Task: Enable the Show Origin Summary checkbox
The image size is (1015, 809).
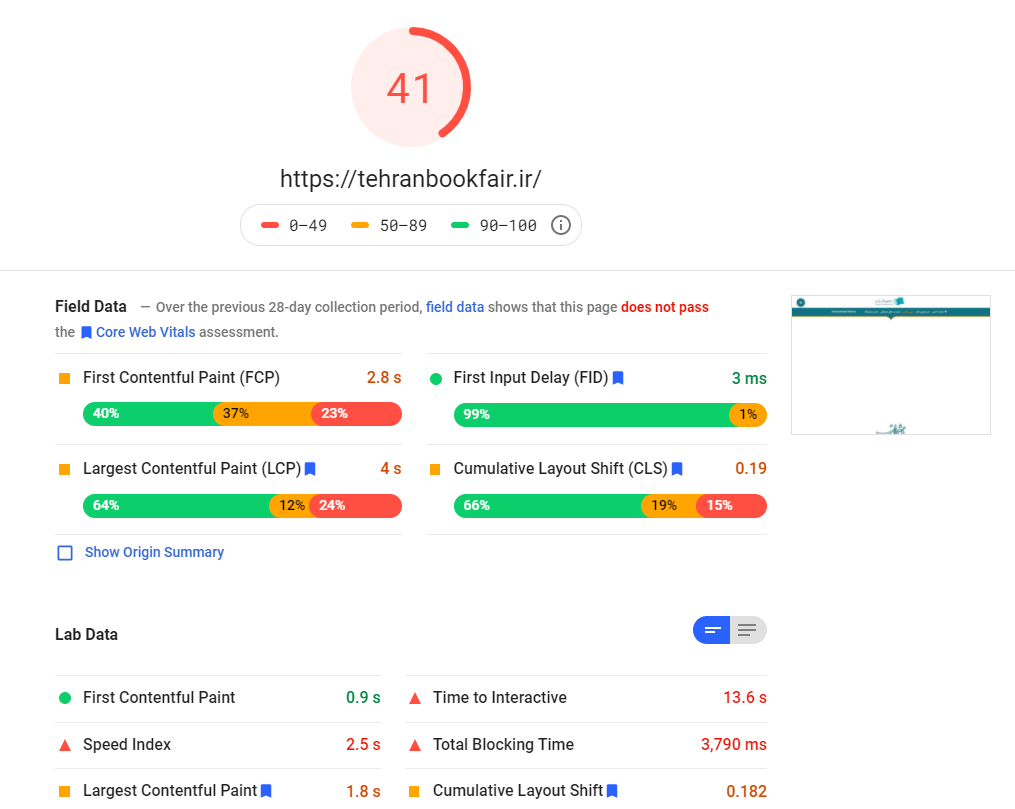Action: tap(65, 553)
